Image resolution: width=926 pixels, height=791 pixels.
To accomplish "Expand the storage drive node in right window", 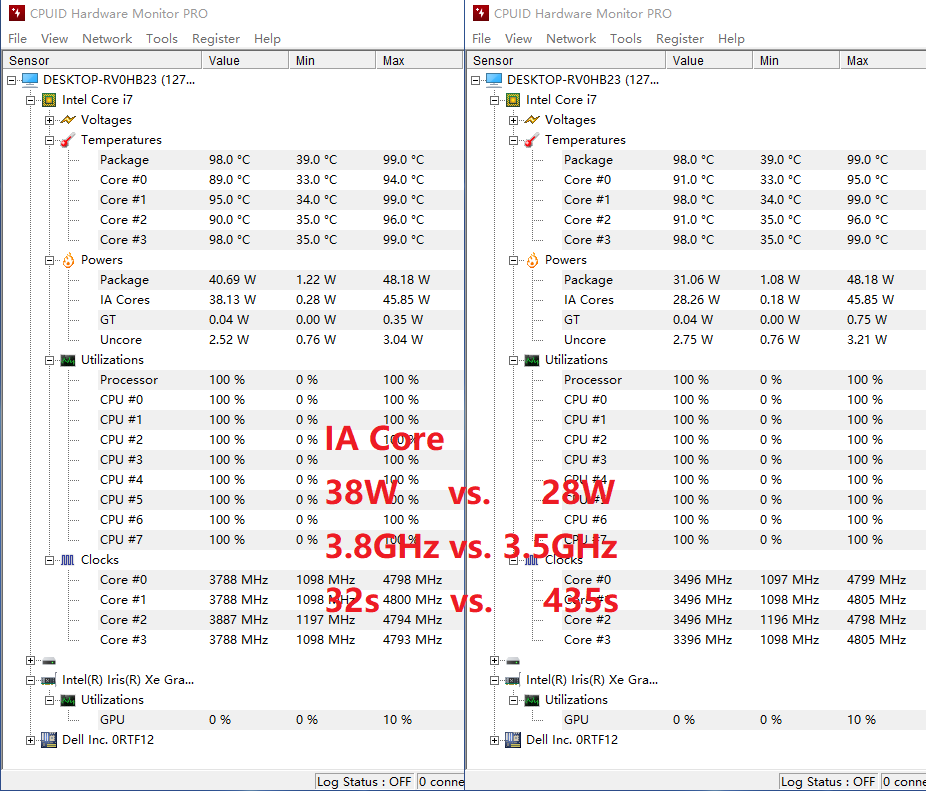I will (494, 660).
